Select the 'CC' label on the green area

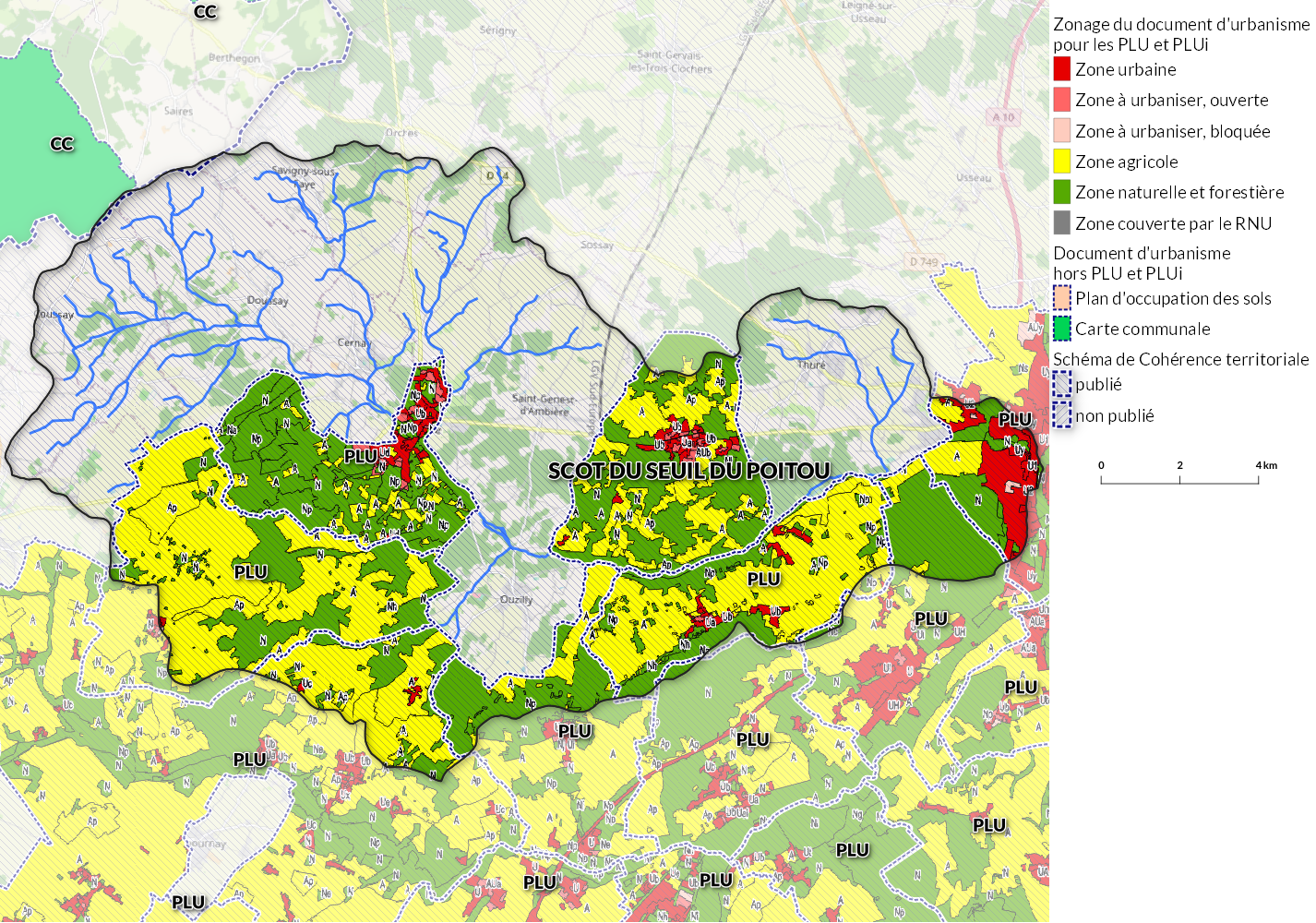coord(62,144)
